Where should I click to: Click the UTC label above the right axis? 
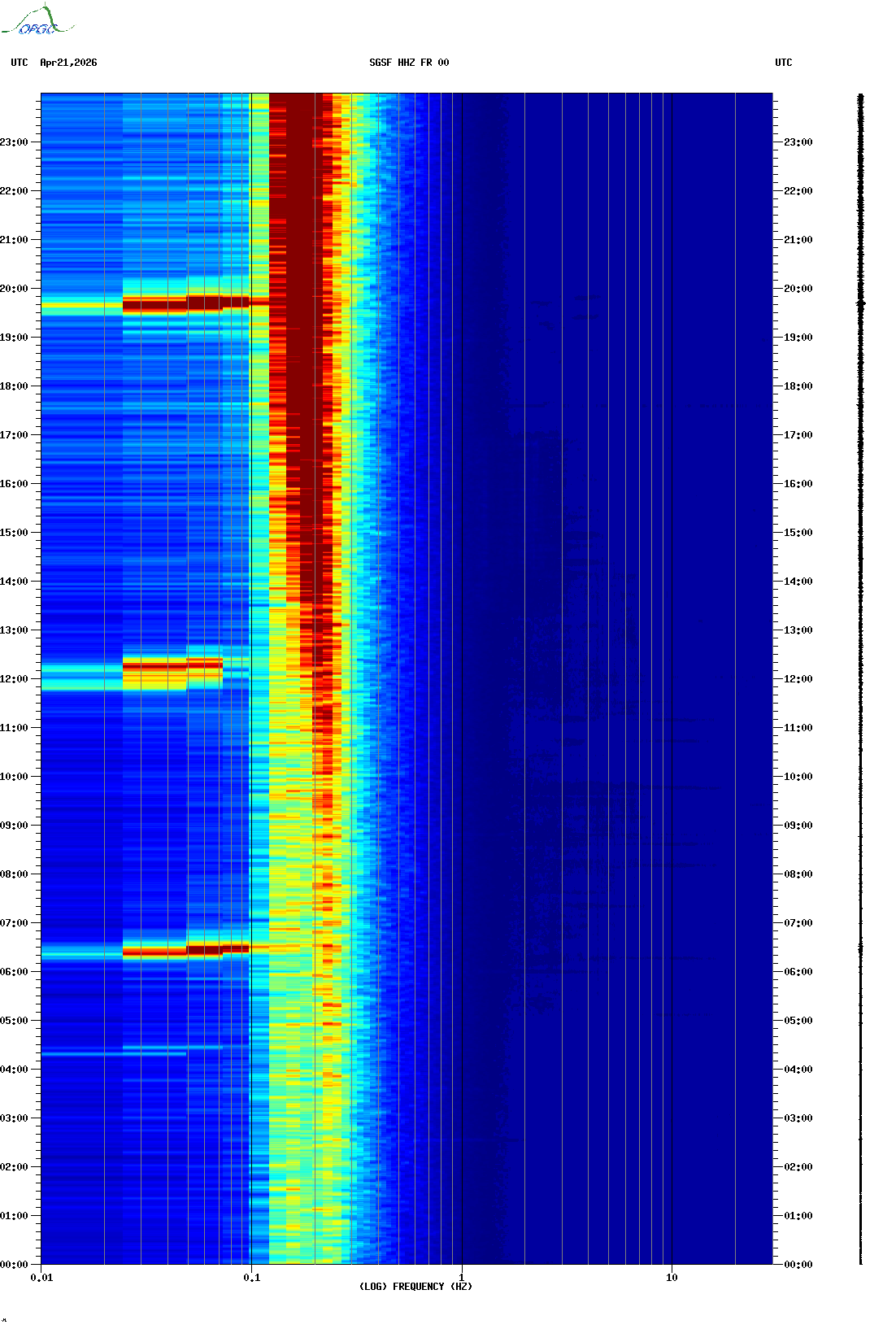[784, 63]
